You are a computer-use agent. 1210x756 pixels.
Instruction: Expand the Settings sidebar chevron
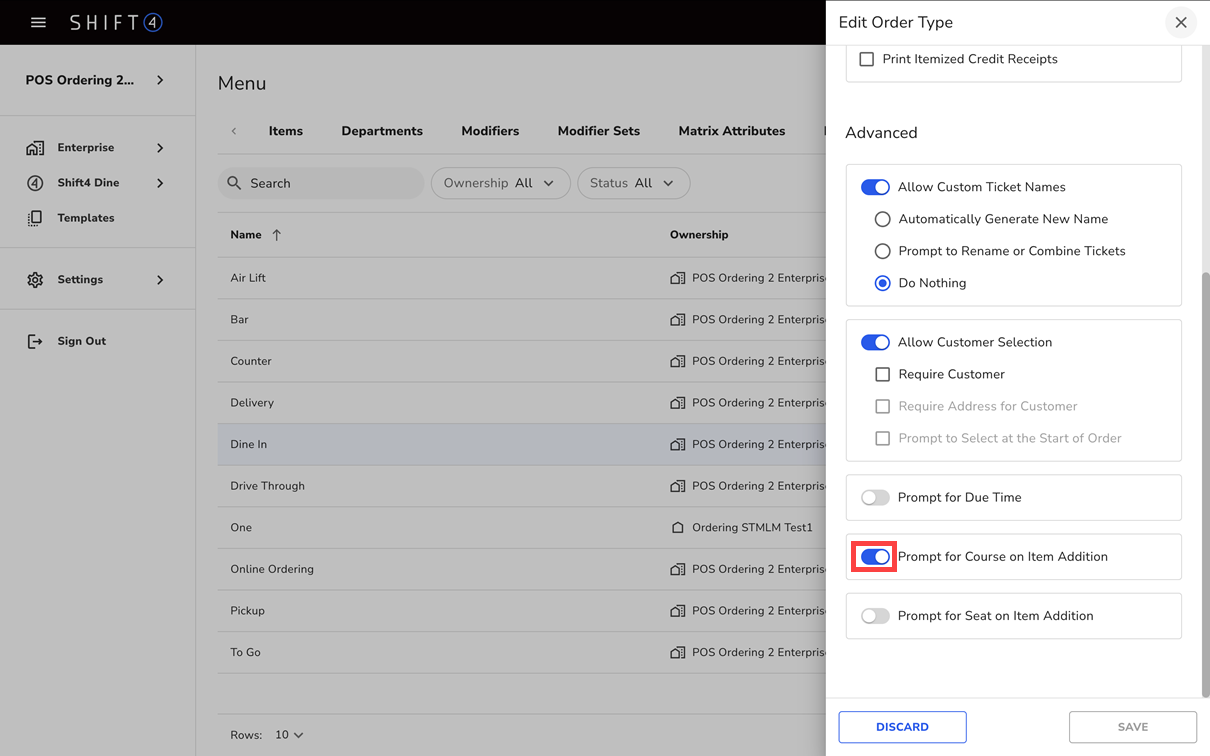click(160, 280)
